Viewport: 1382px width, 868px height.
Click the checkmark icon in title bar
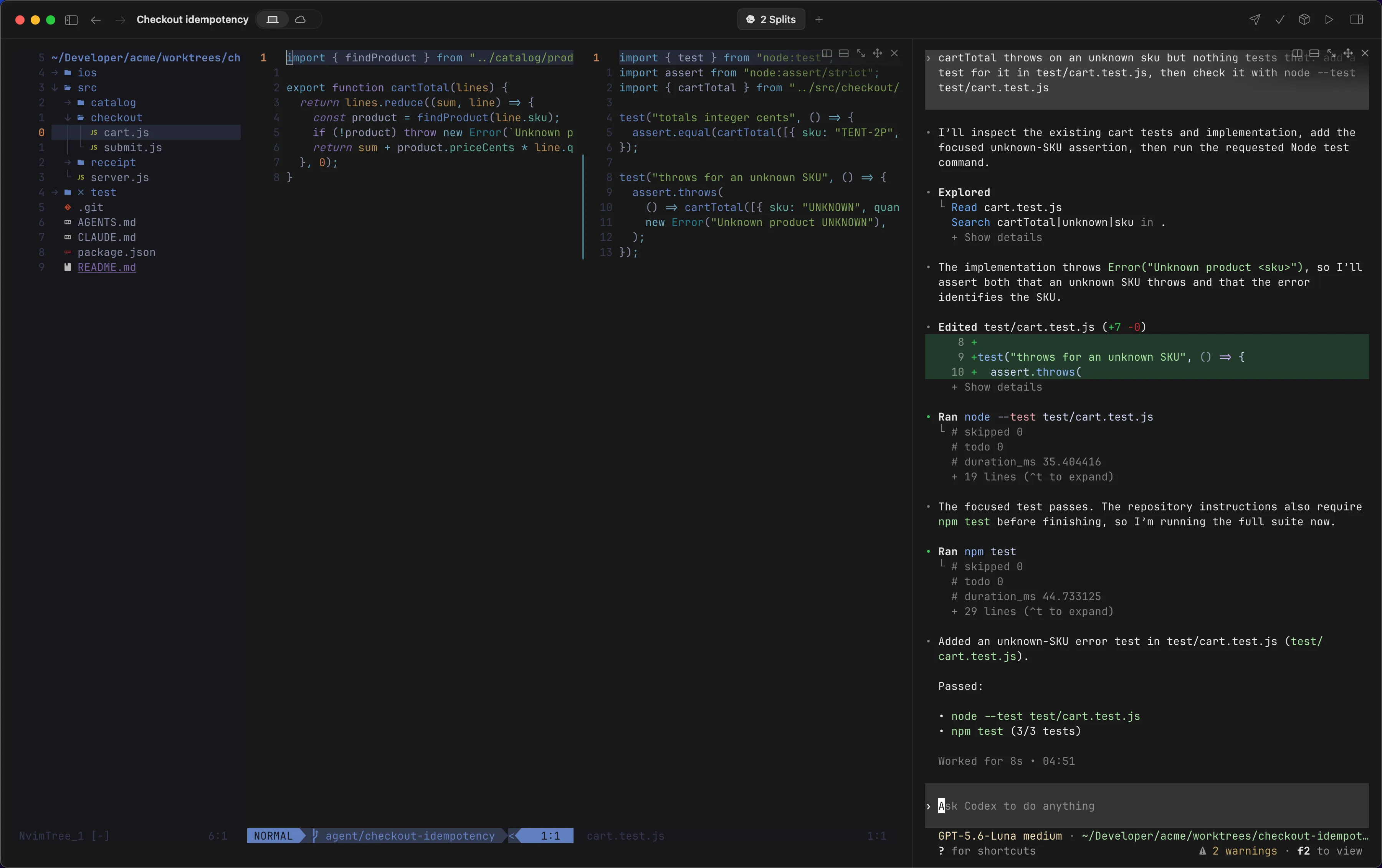(x=1280, y=20)
